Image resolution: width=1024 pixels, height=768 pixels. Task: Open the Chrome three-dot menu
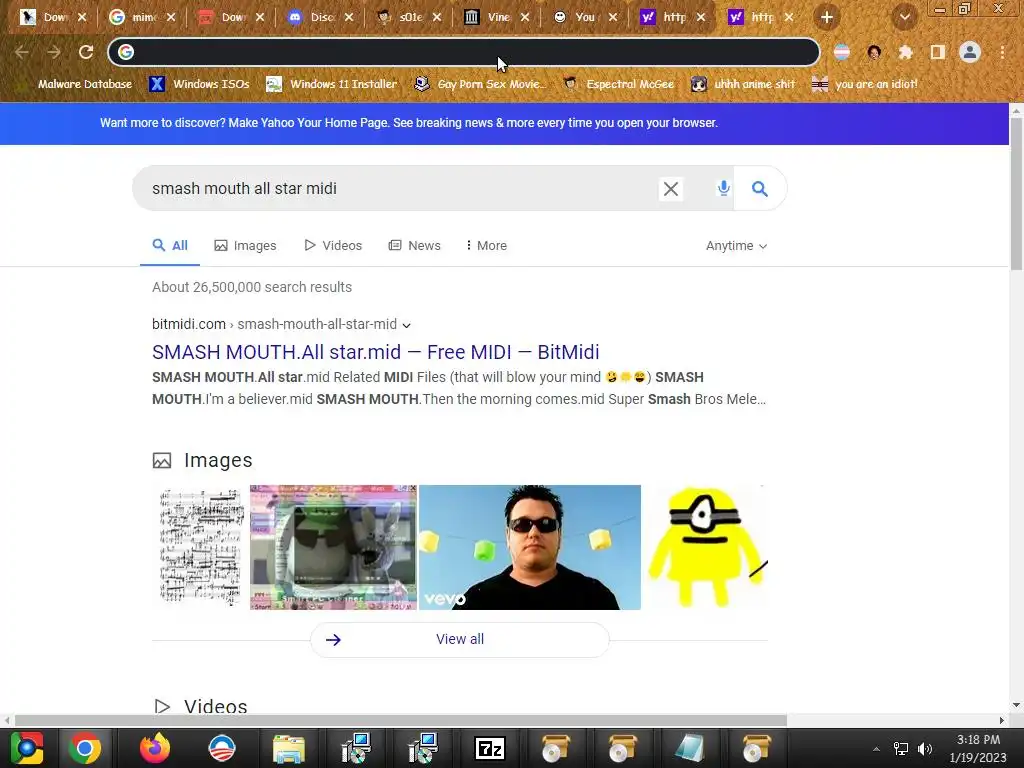1002,52
